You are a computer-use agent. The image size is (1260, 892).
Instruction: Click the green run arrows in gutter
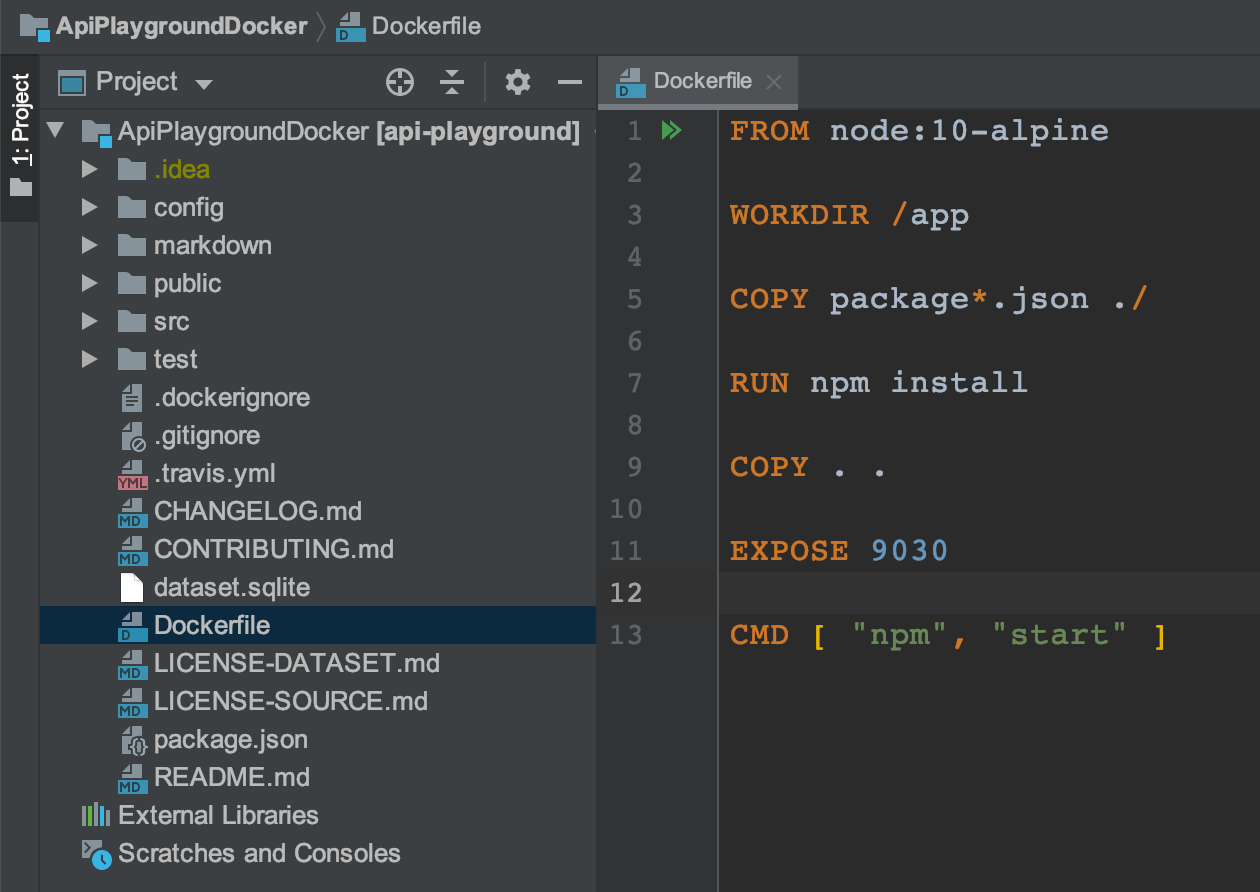[x=671, y=131]
